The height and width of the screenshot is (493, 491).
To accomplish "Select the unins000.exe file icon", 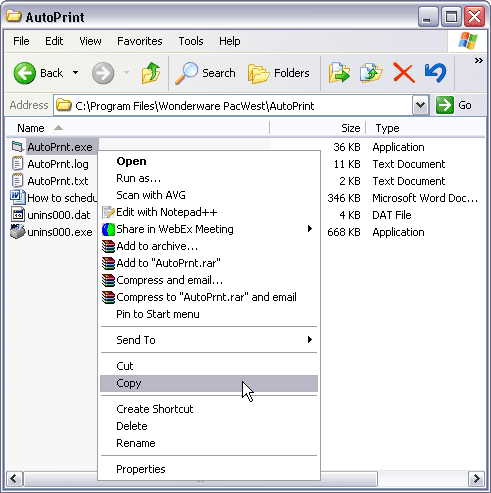I will [18, 232].
